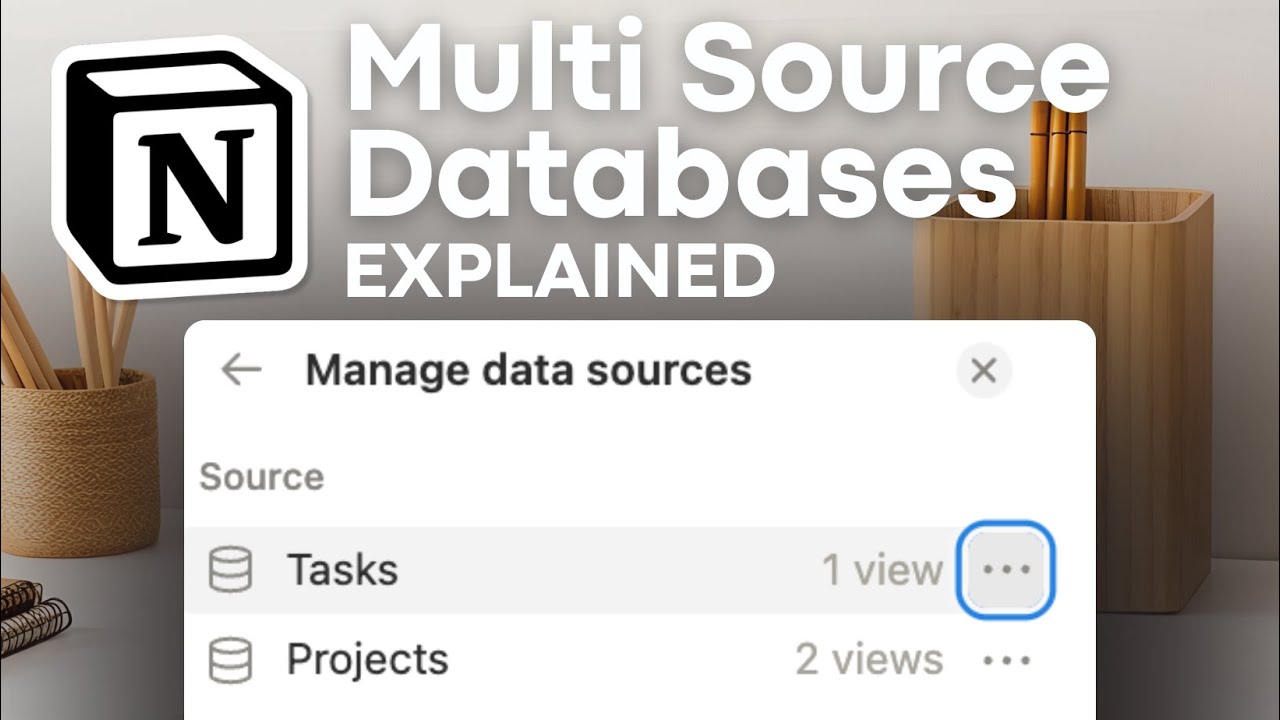Close the Manage data sources panel
This screenshot has width=1280, height=720.
pyautogui.click(x=984, y=371)
